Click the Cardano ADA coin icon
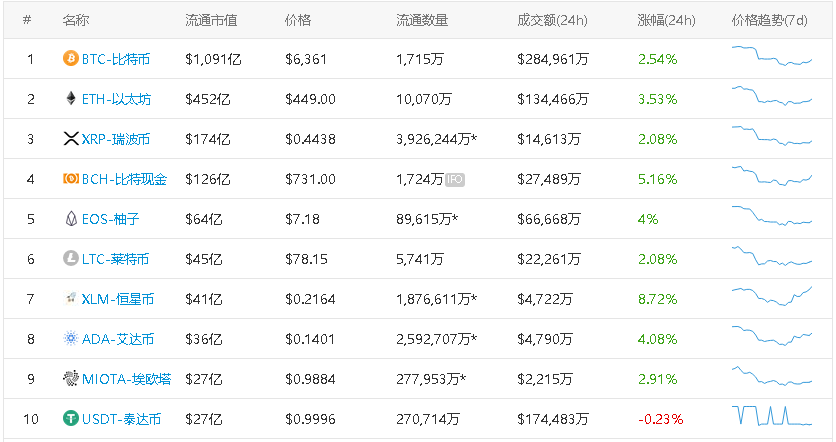The image size is (836, 442). pos(70,339)
